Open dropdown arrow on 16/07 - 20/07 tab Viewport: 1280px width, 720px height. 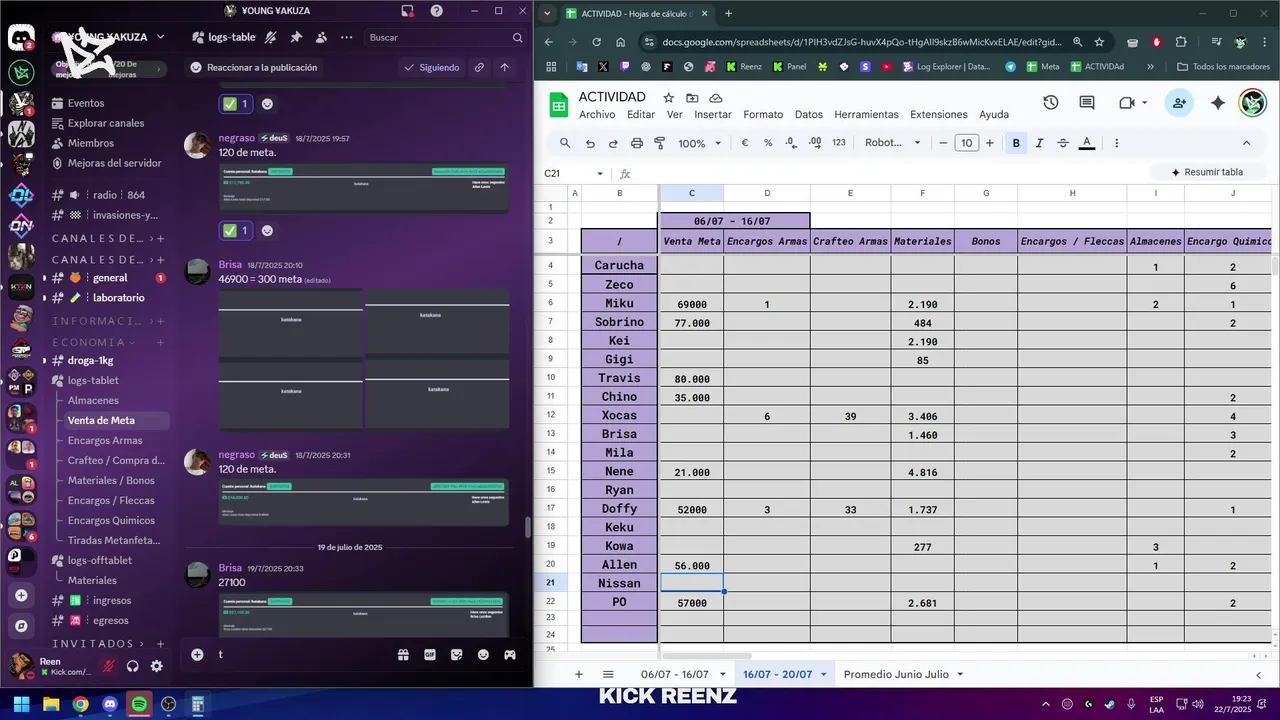pos(823,675)
